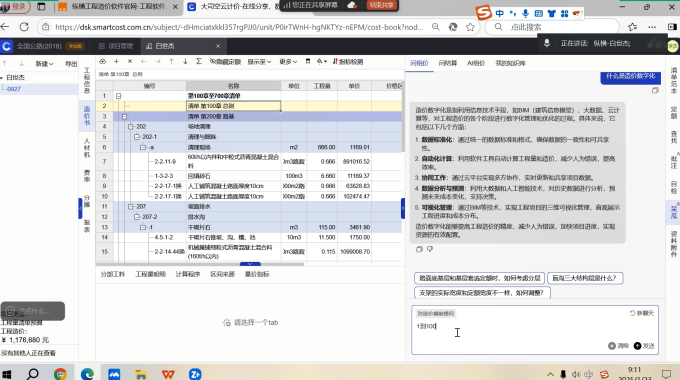Click the down arrow in the left project panel
The height and width of the screenshot is (380, 680).
pos(21,64)
